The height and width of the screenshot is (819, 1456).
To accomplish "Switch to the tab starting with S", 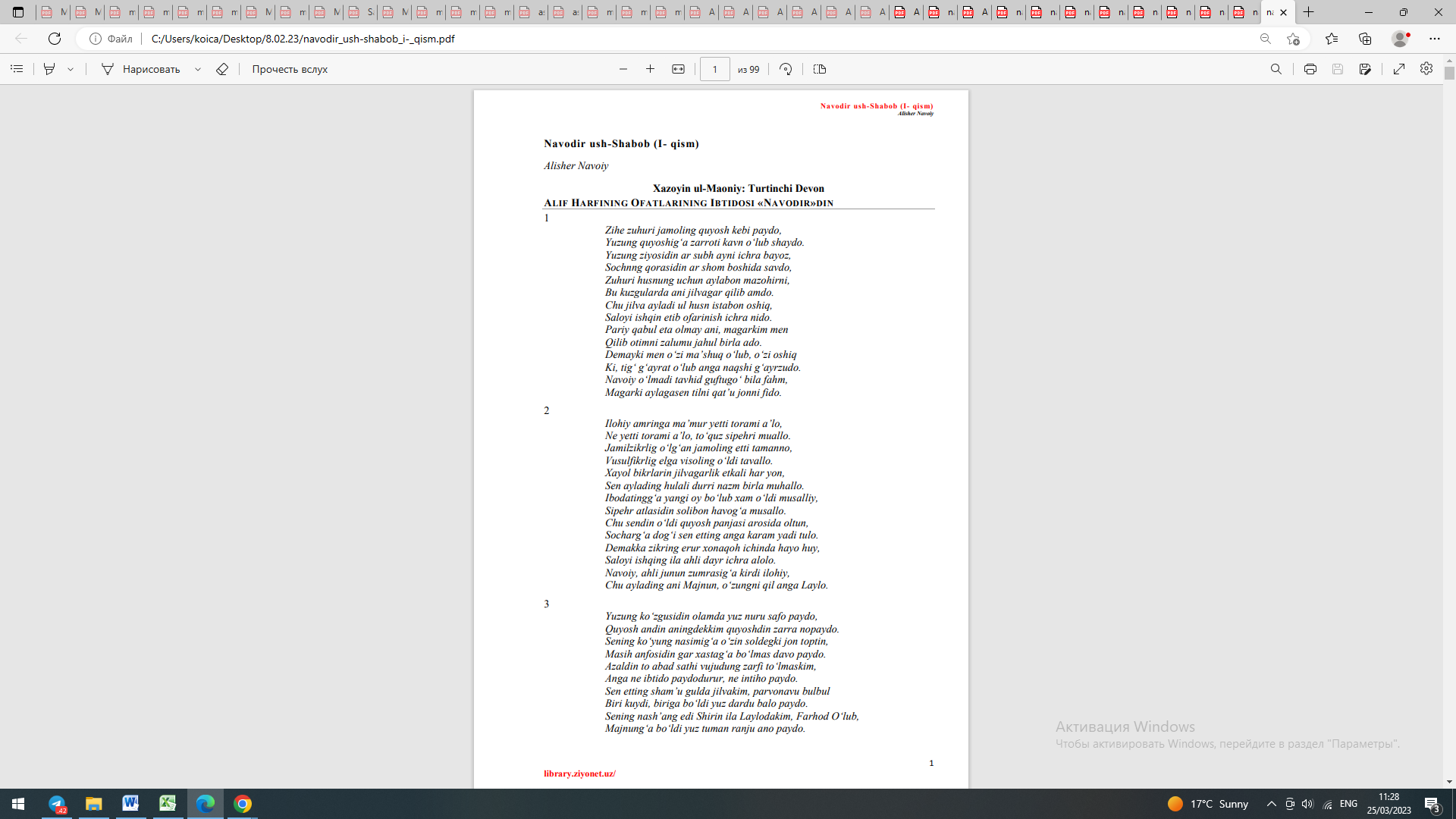I will coord(359,12).
